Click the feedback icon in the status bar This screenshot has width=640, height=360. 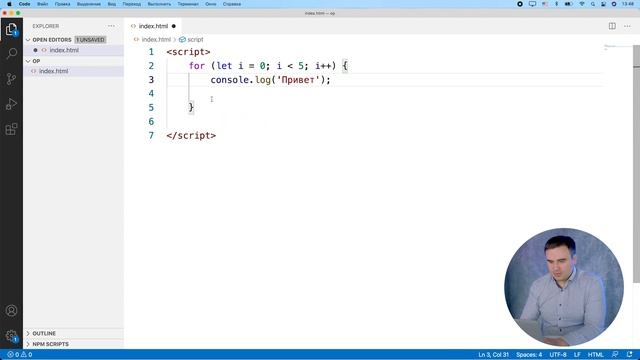(615, 354)
